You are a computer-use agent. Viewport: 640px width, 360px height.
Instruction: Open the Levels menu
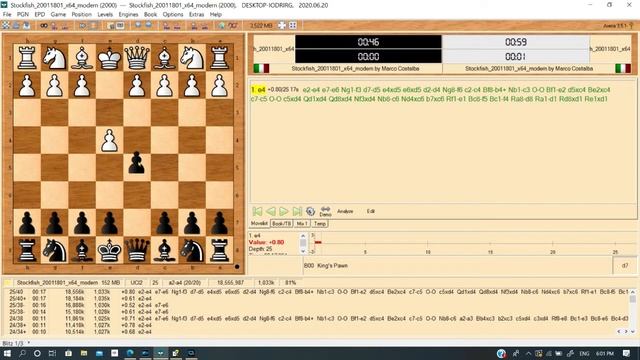coord(105,14)
